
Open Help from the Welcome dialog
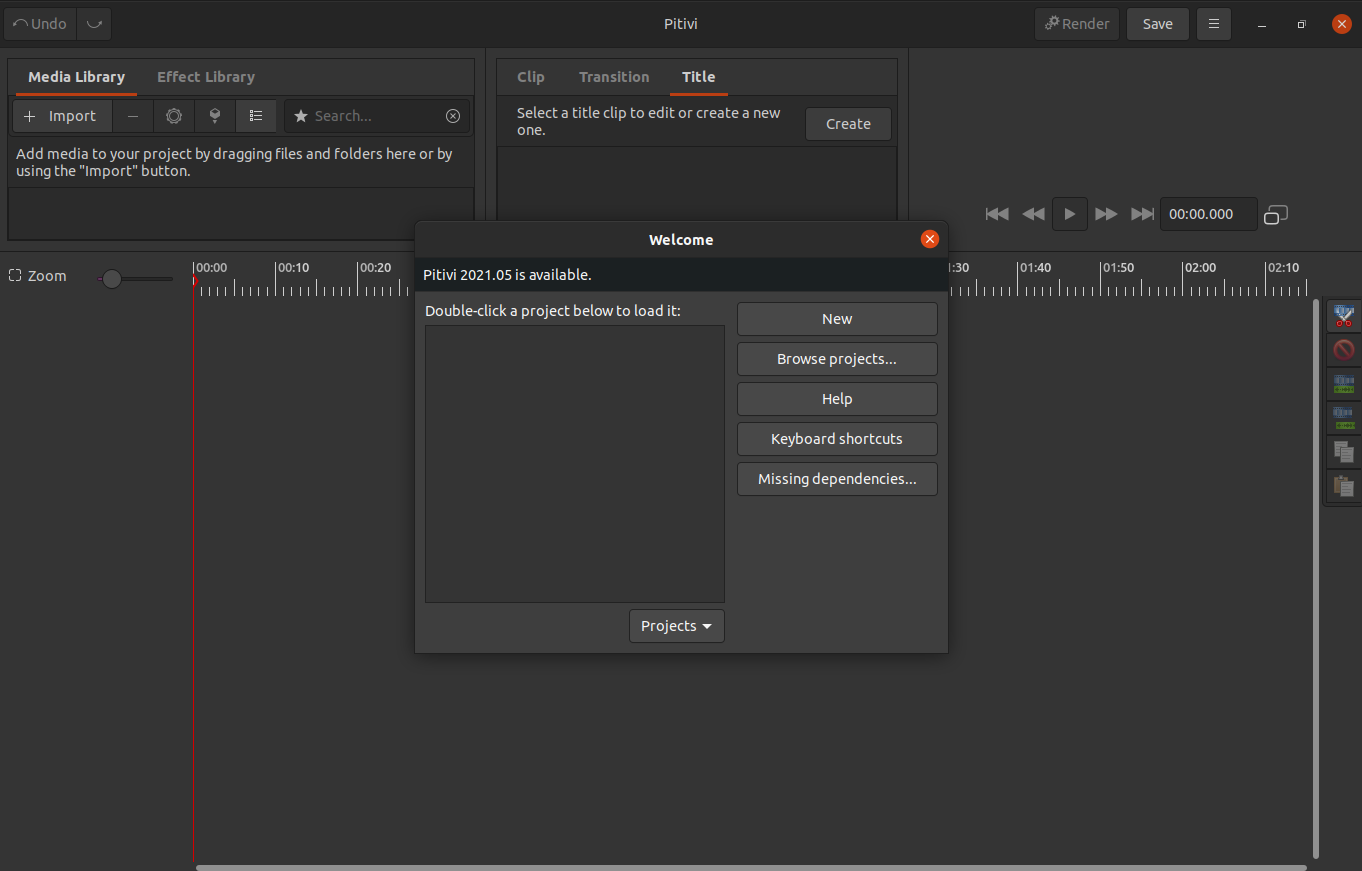pyautogui.click(x=837, y=399)
